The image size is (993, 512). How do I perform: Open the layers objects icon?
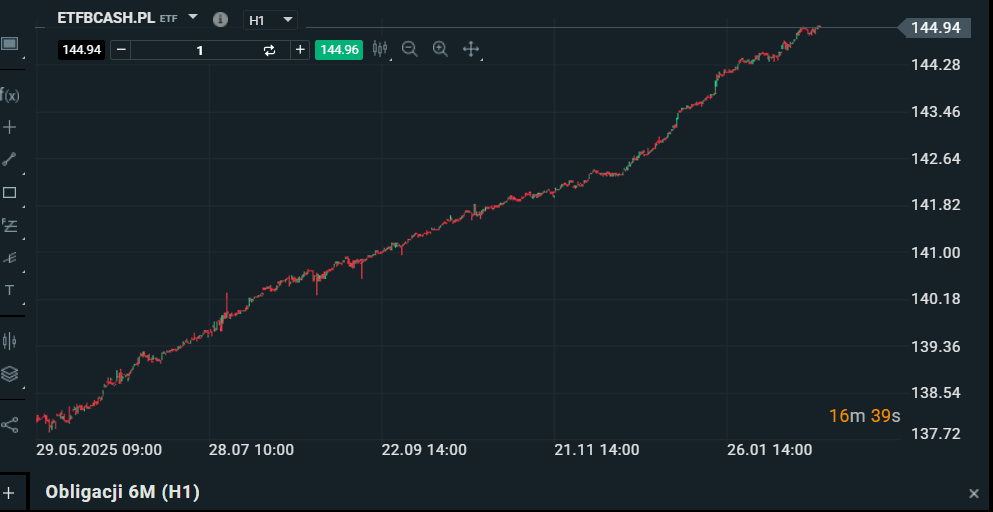pyautogui.click(x=9, y=374)
